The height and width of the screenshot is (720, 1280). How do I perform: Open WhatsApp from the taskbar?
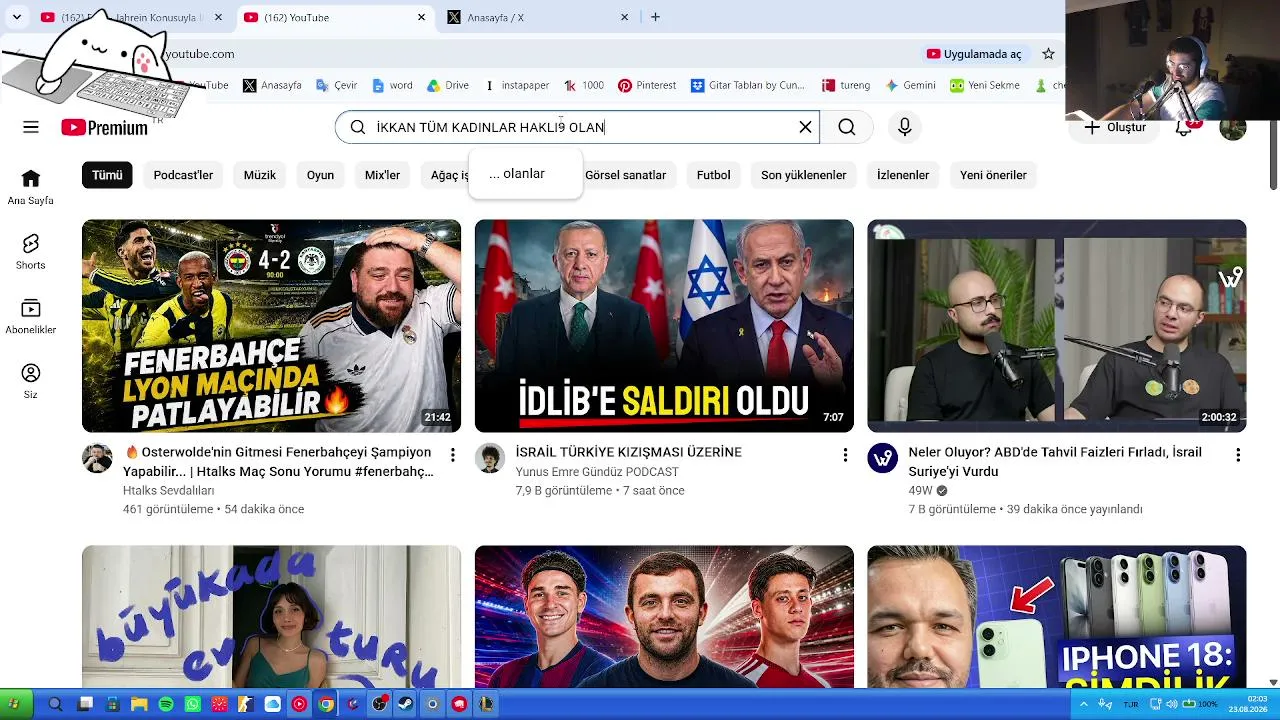pyautogui.click(x=193, y=704)
